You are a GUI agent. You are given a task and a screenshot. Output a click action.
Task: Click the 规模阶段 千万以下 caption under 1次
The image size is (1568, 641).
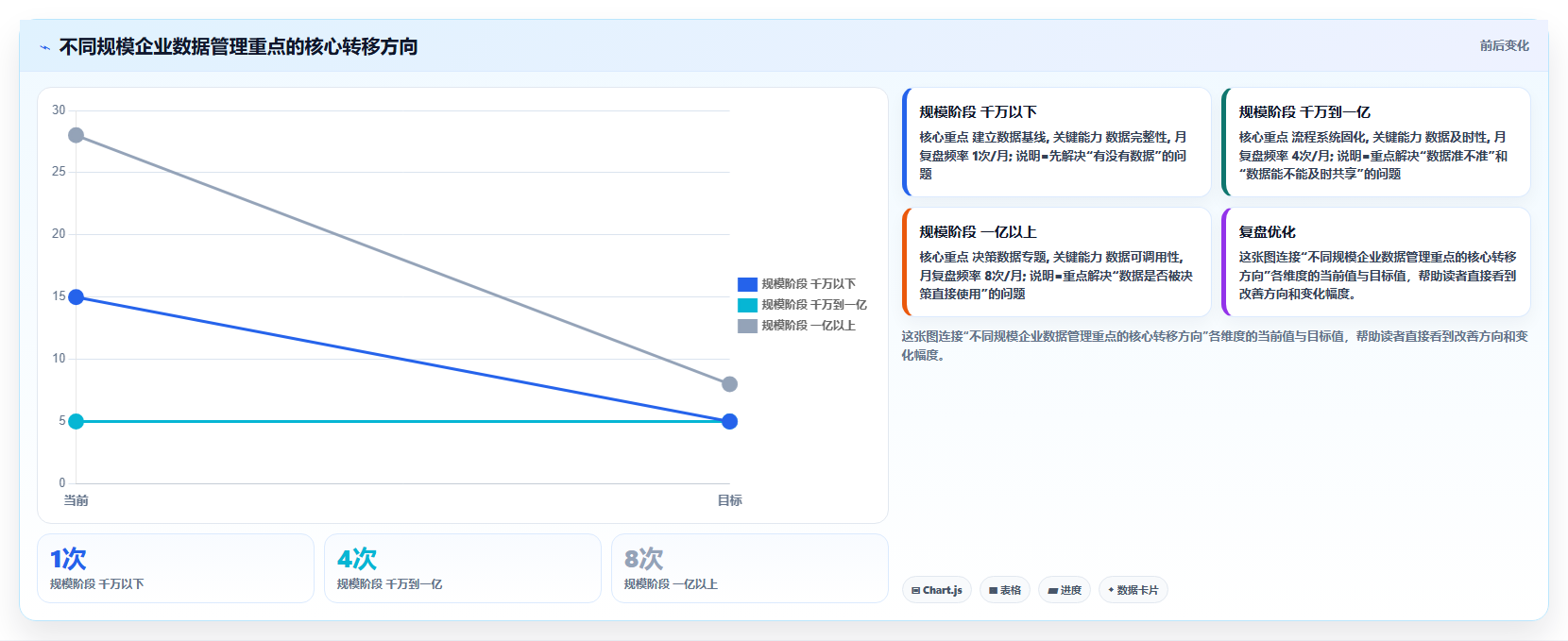(96, 584)
